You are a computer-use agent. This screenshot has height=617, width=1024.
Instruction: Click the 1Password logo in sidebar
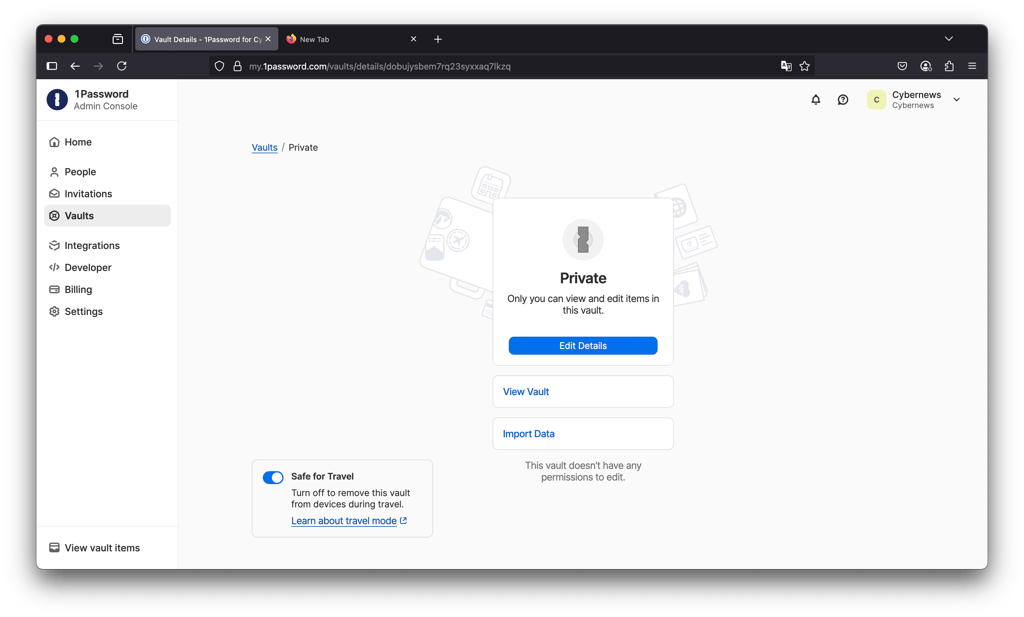[57, 99]
